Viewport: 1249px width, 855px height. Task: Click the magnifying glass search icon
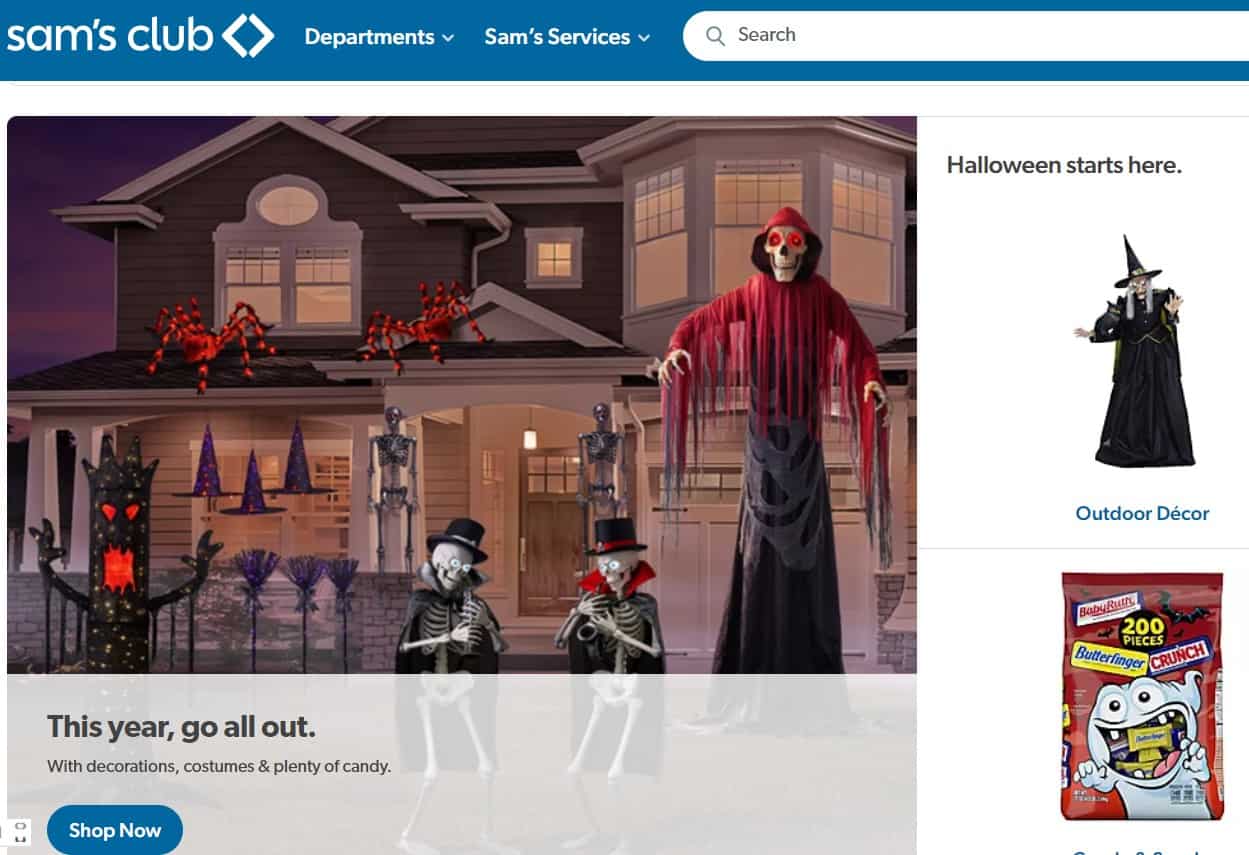pyautogui.click(x=715, y=36)
